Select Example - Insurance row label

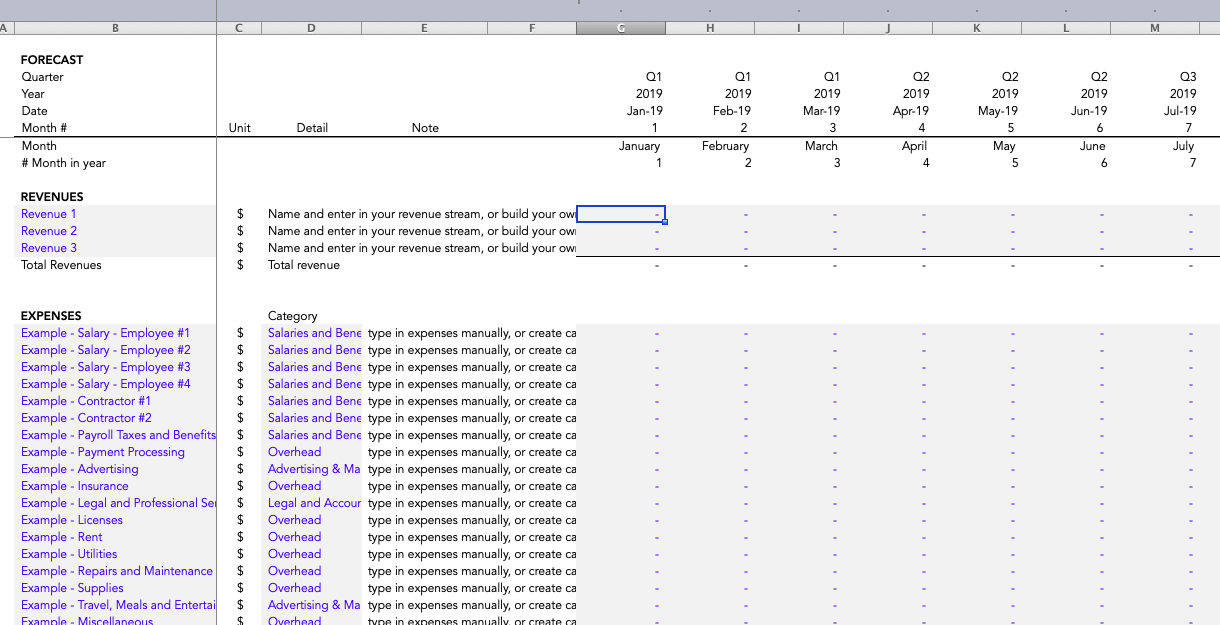tap(74, 486)
